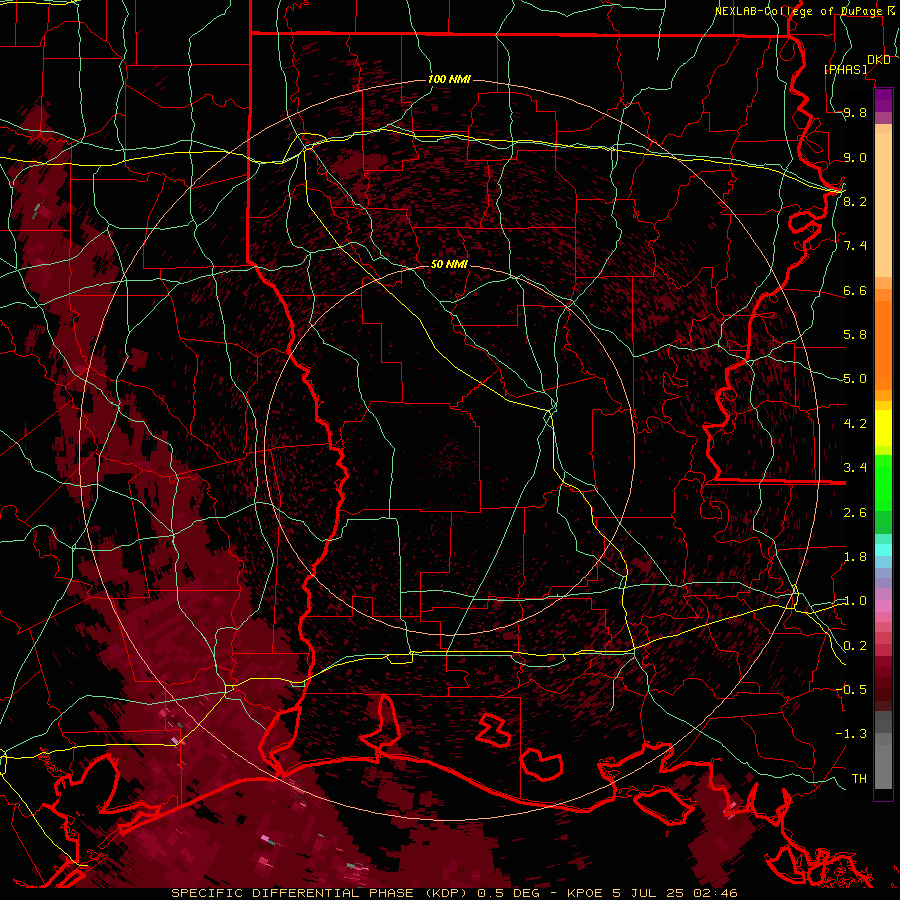Pick the pink segment of the color bar
The width and height of the screenshot is (900, 900).
click(x=883, y=606)
